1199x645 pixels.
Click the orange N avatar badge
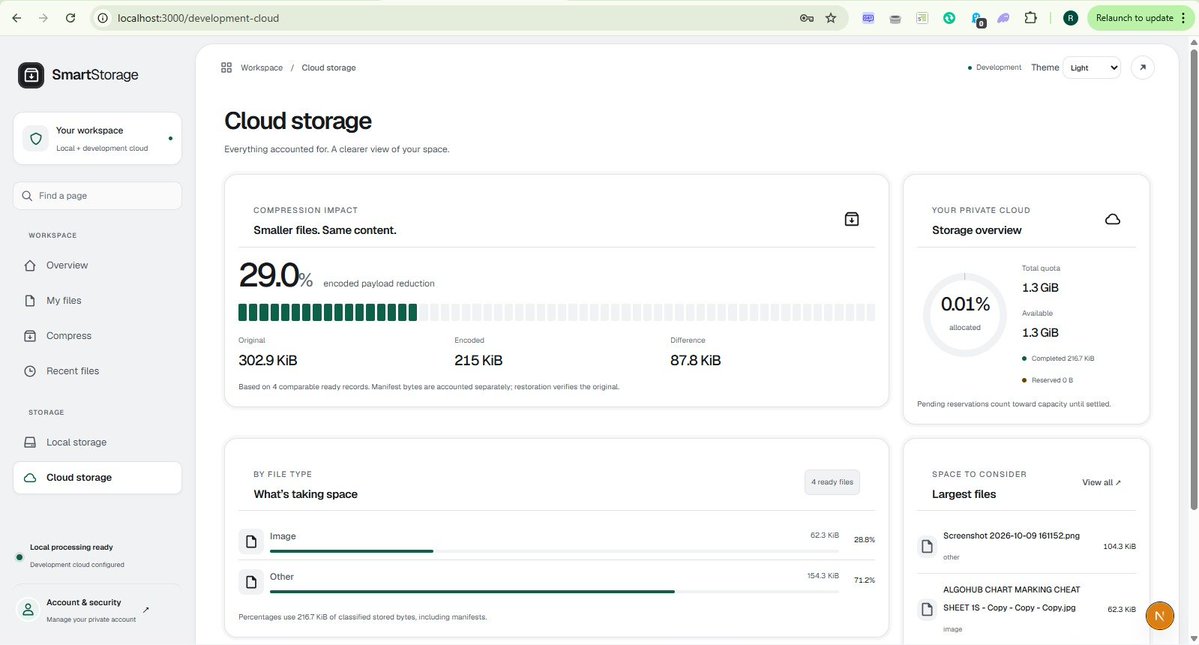(1159, 615)
